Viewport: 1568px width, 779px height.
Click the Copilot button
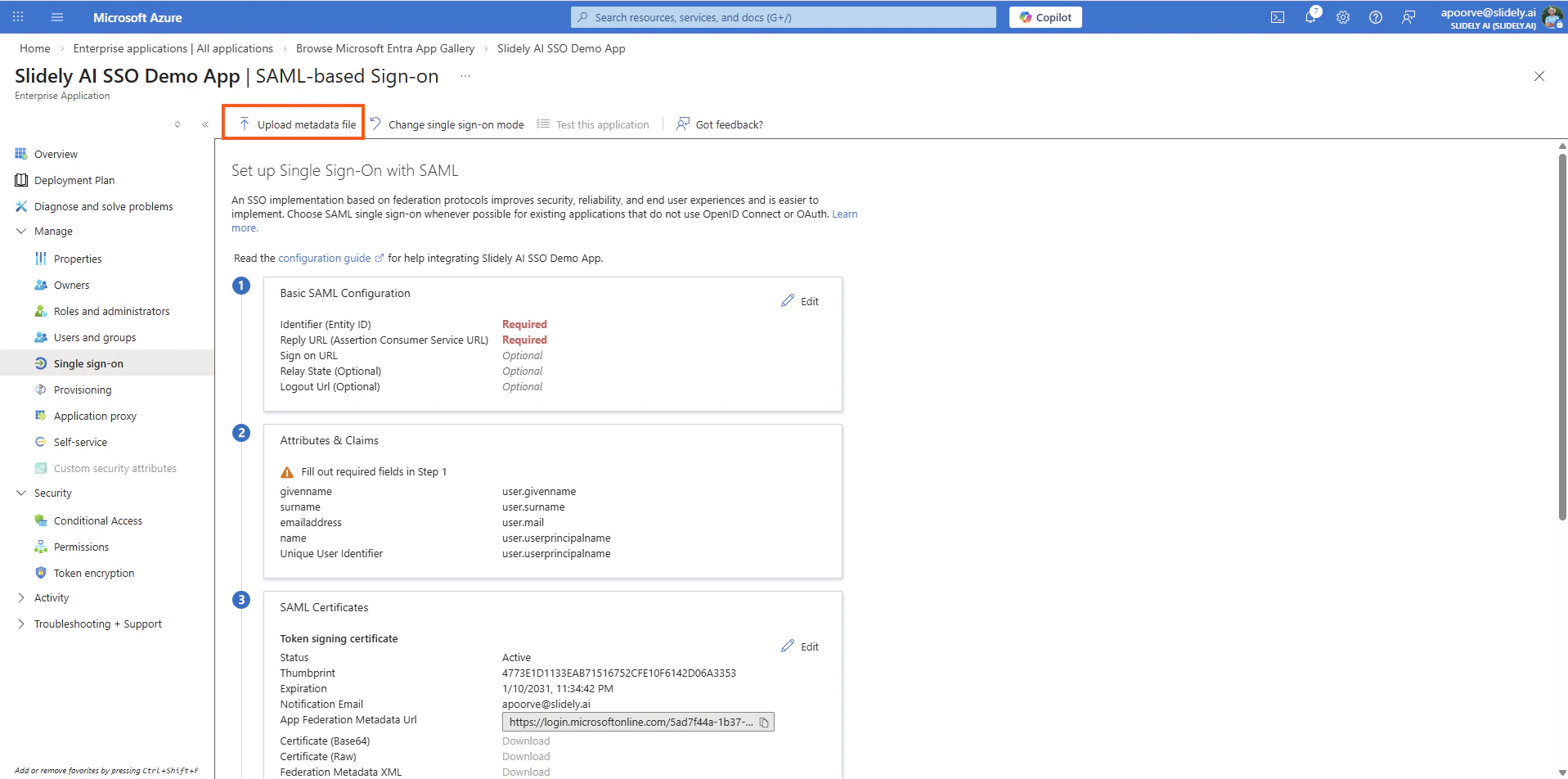1045,17
